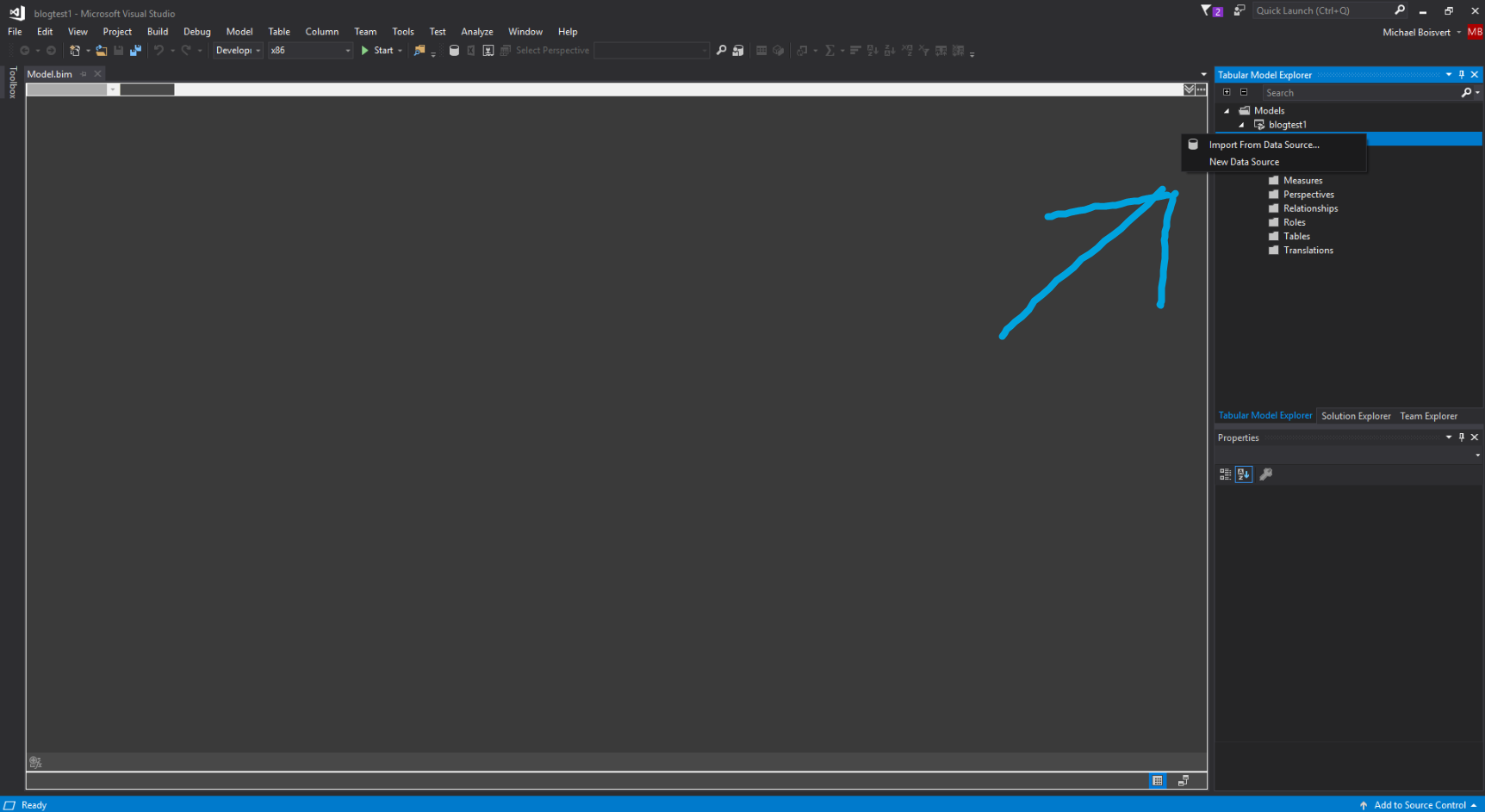Open the Analyze menu
This screenshot has width=1485, height=812.
click(x=477, y=32)
